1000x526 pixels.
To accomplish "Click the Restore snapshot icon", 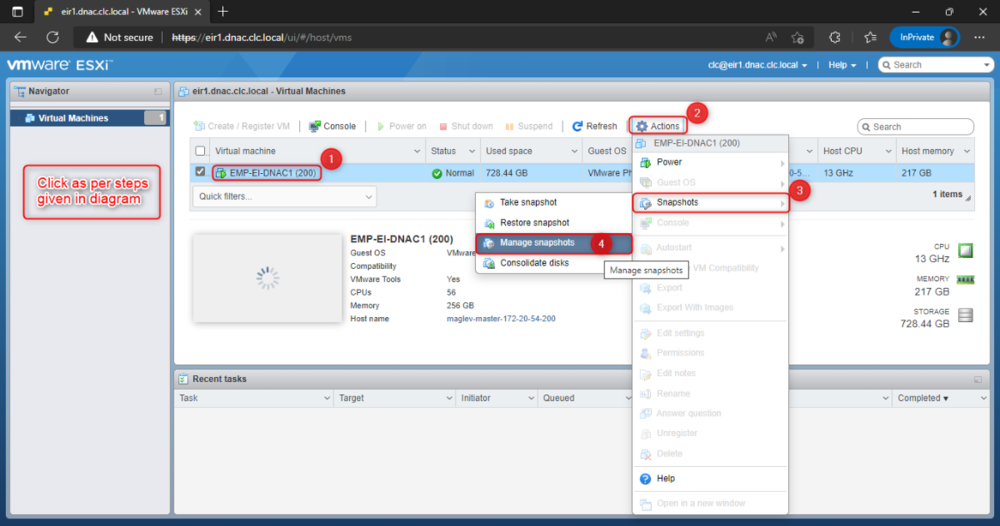I will click(x=489, y=223).
